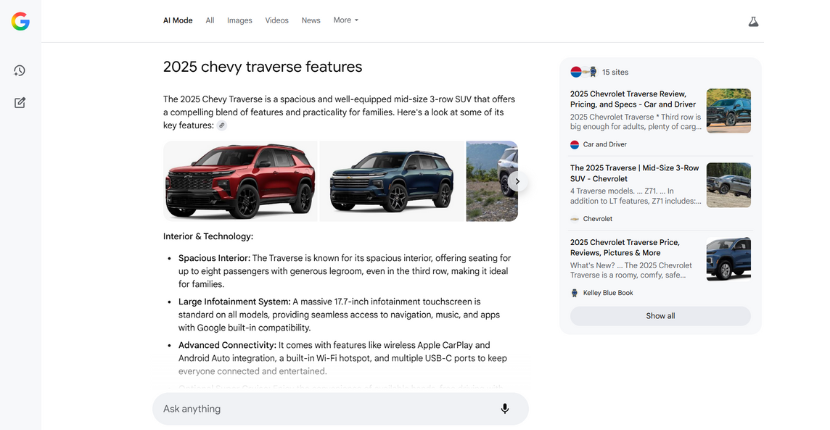Viewport: 830px width, 430px height.
Task: Switch to the Images tab
Action: point(240,20)
